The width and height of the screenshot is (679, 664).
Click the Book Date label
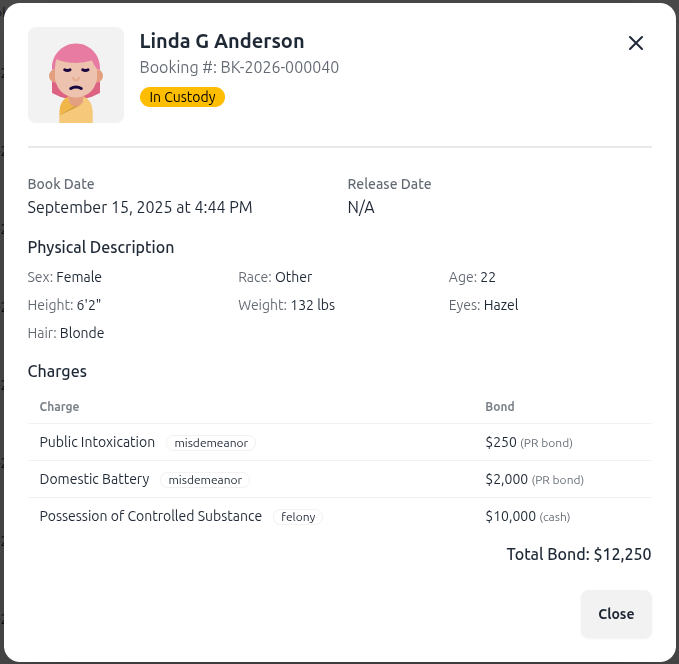tap(61, 184)
